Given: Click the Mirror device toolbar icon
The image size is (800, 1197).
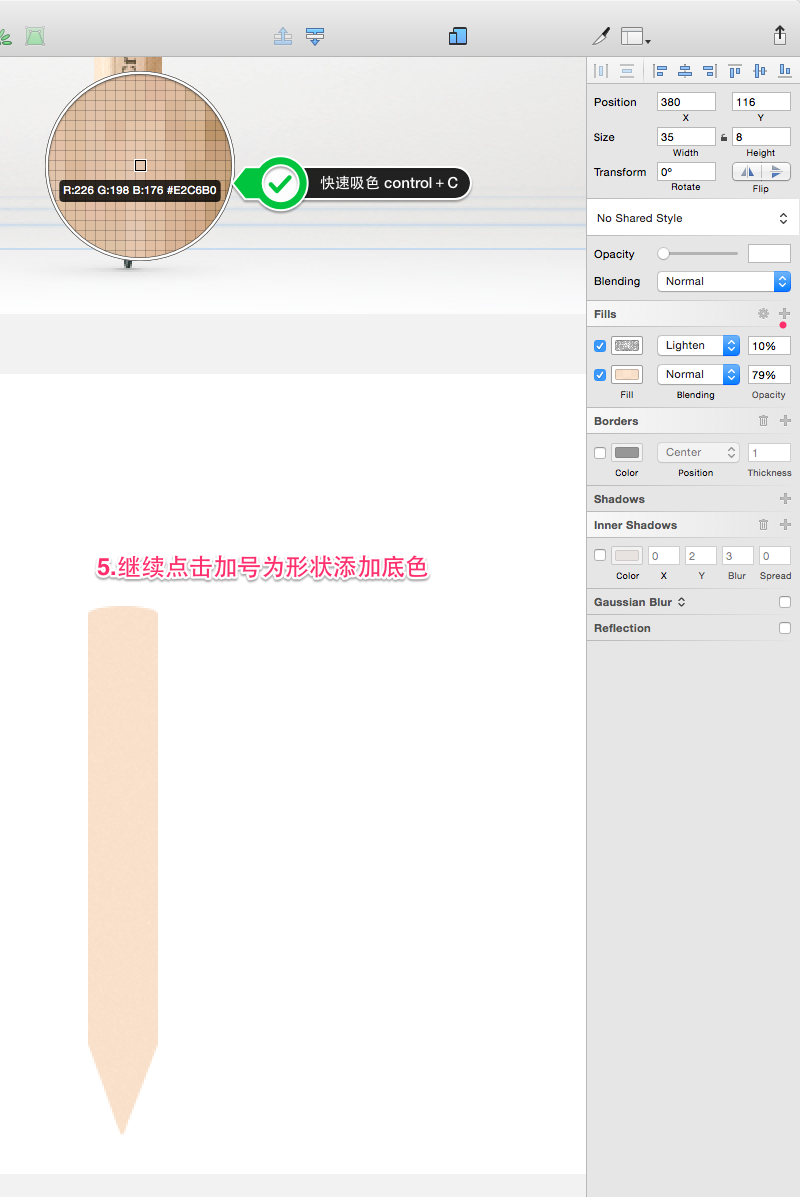Looking at the screenshot, I should (x=458, y=36).
